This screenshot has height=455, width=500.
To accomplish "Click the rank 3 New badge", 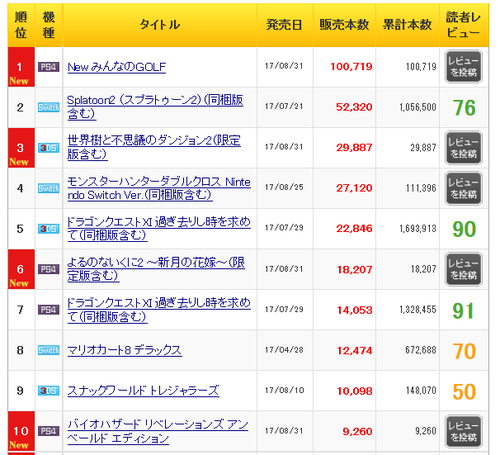I will point(19,162).
